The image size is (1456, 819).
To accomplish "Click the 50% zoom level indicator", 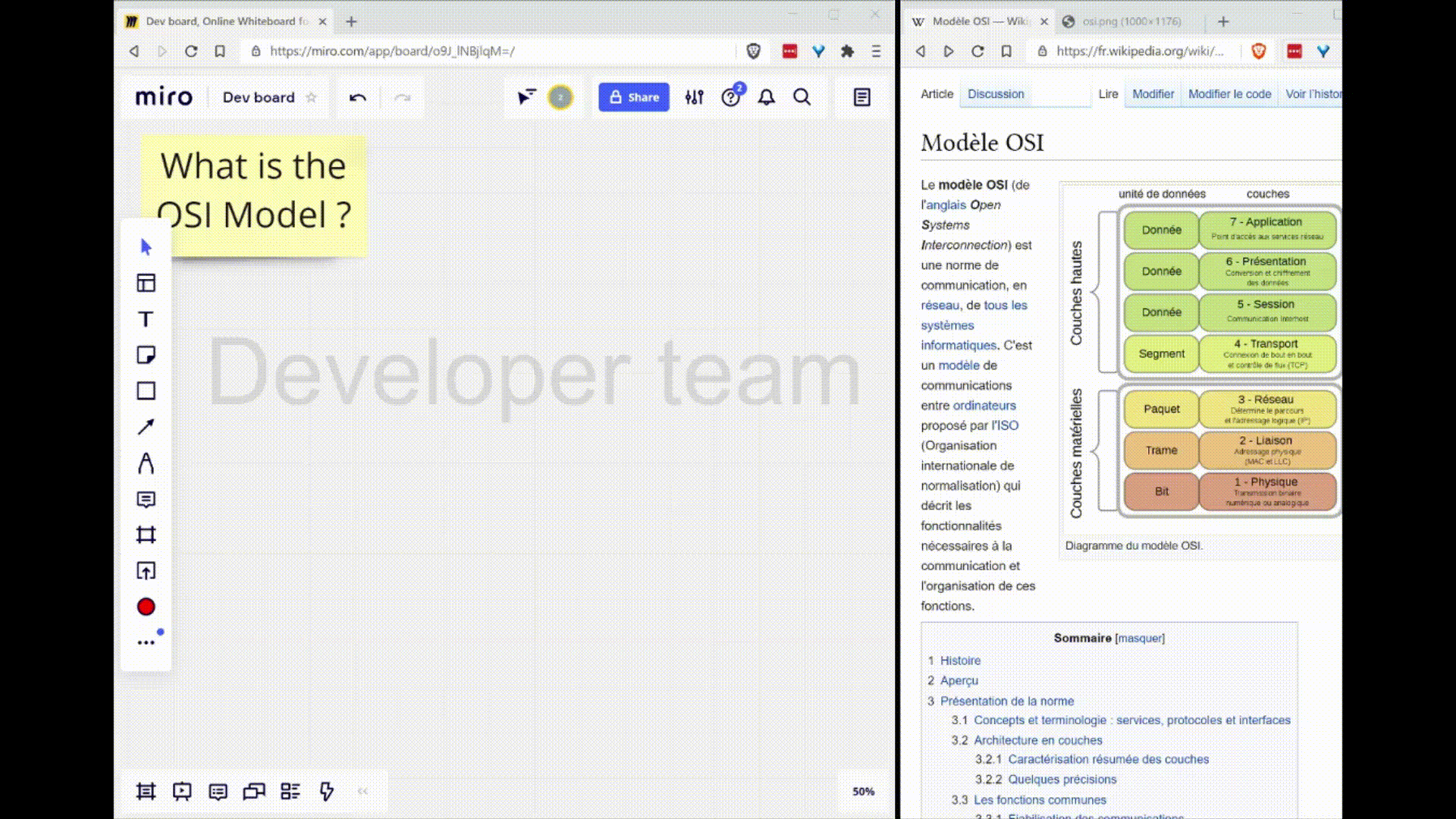I will tap(863, 791).
